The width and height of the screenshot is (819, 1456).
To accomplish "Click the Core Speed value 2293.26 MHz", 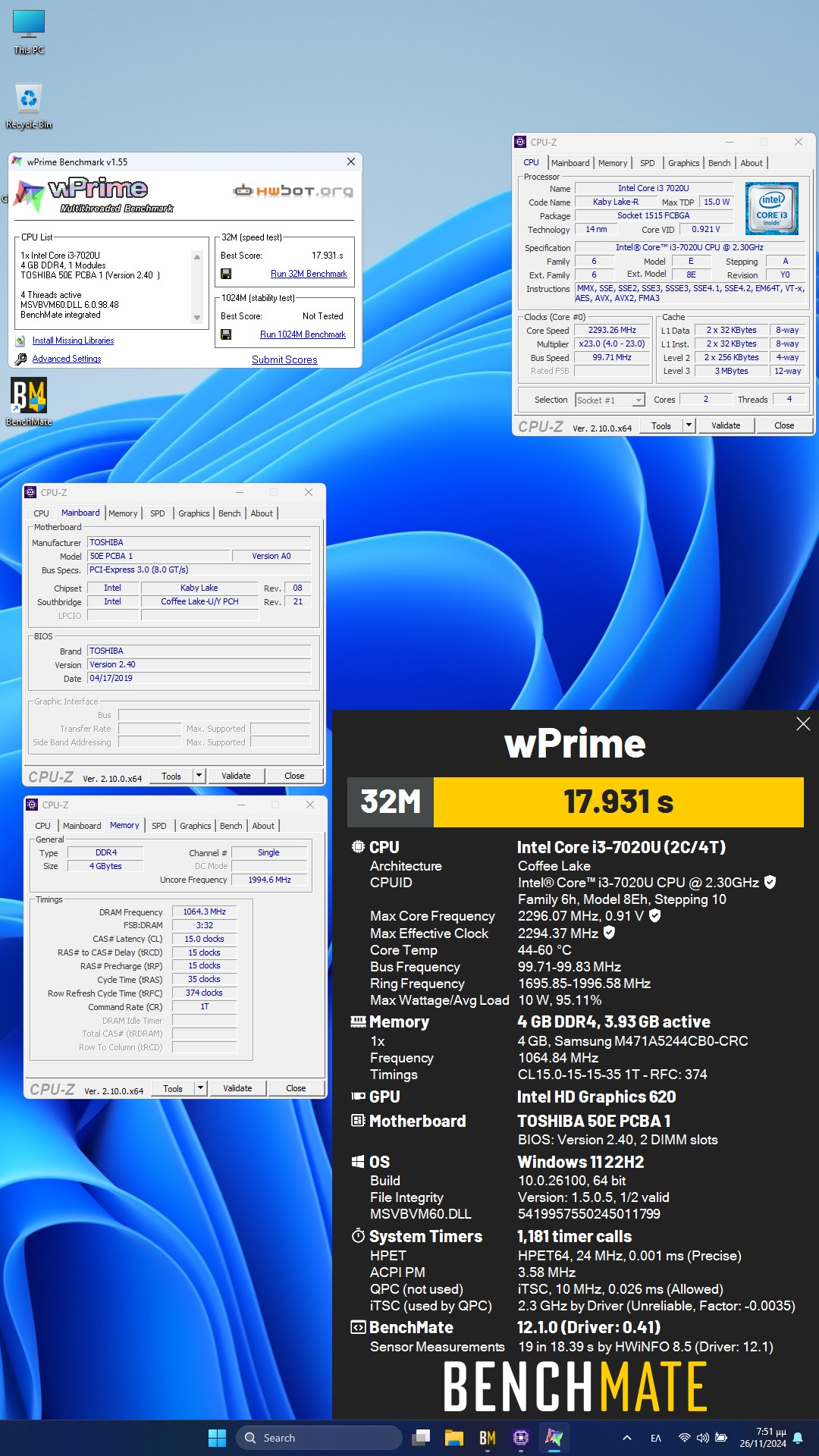I will 612,330.
